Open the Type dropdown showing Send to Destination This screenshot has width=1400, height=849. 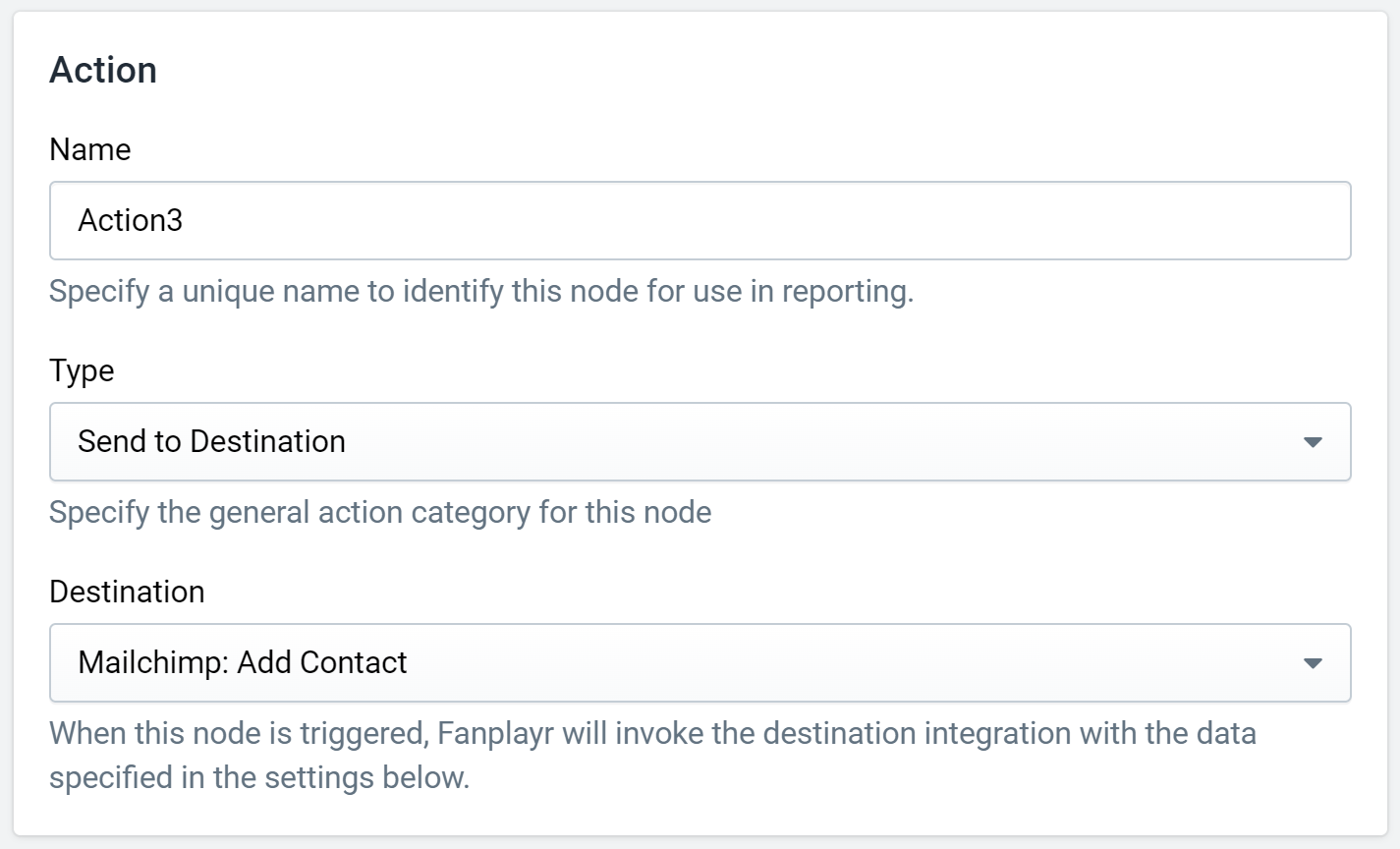coord(700,441)
